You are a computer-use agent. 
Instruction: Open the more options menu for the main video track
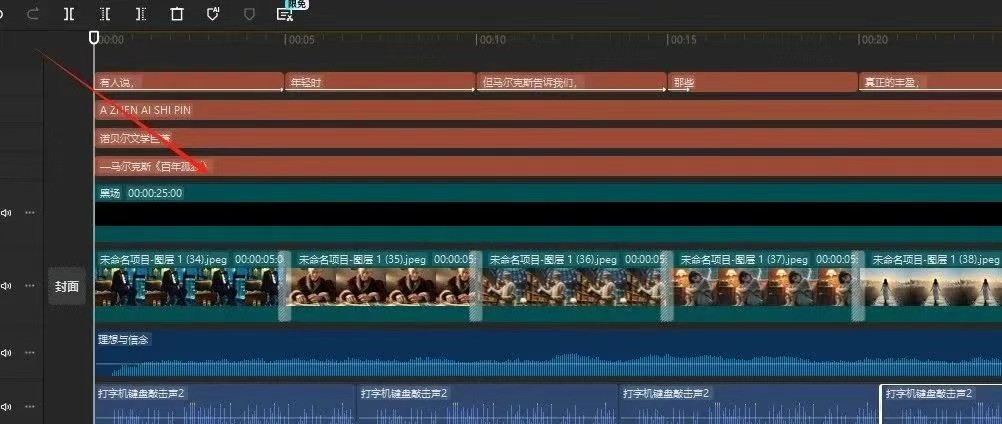pos(30,286)
